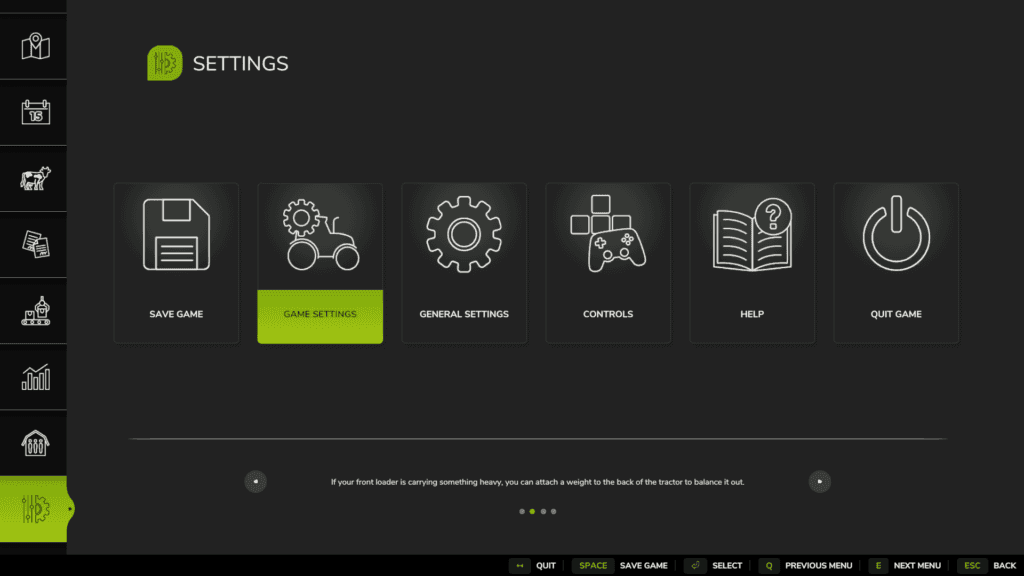Open Help via the question-mark book tile
This screenshot has height=576, width=1024.
pyautogui.click(x=752, y=262)
